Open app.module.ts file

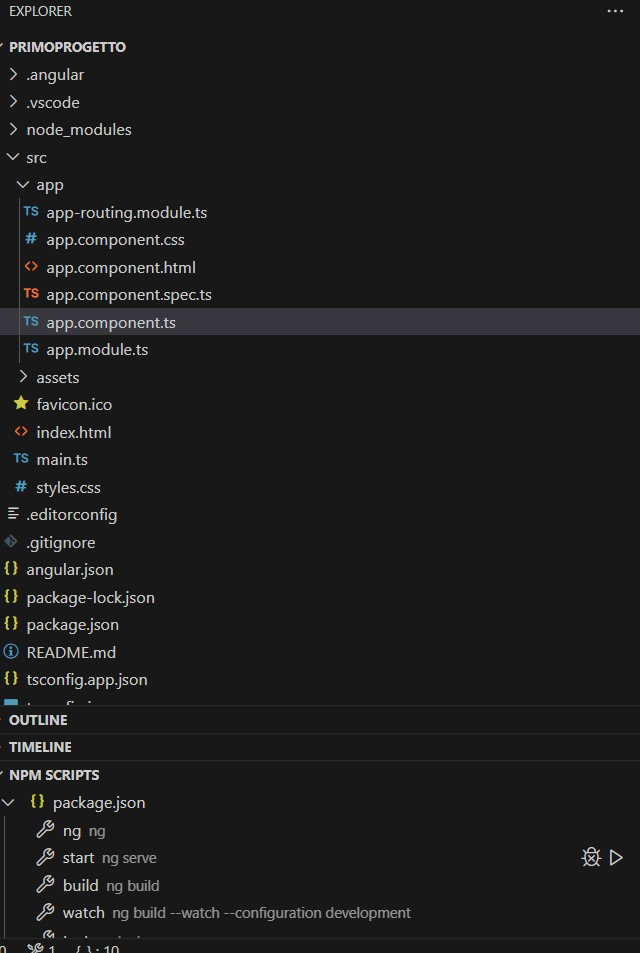click(97, 349)
